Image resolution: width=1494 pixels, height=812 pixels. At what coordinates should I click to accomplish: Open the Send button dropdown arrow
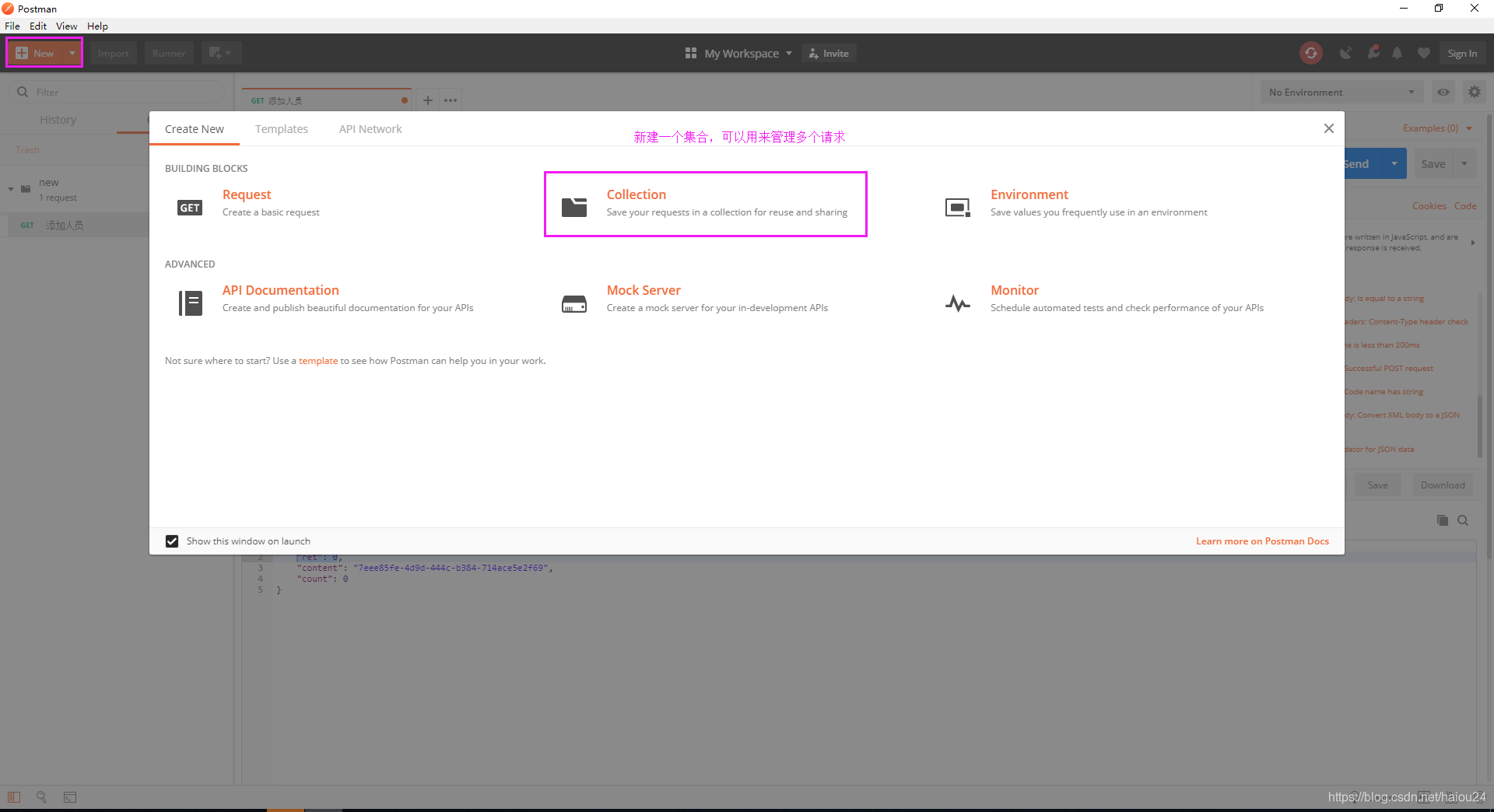[1394, 163]
